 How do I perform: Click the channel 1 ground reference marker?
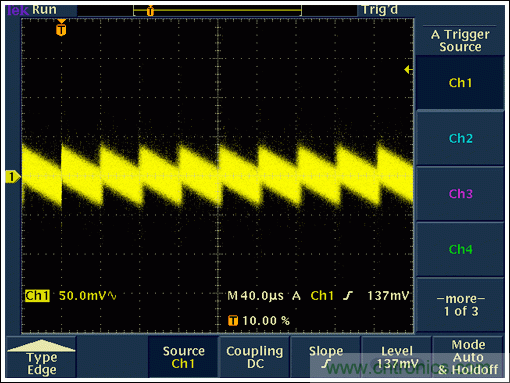coord(13,177)
